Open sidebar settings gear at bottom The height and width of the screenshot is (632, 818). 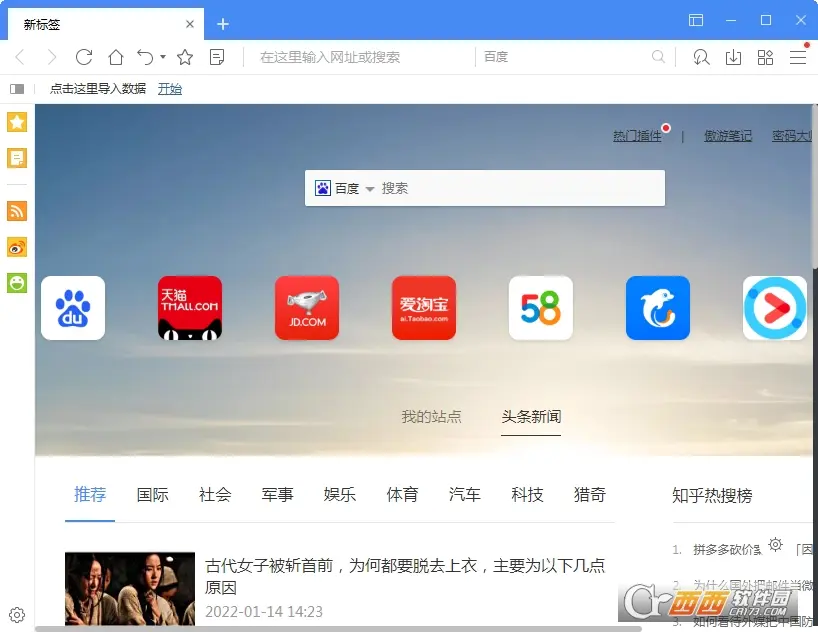17,615
